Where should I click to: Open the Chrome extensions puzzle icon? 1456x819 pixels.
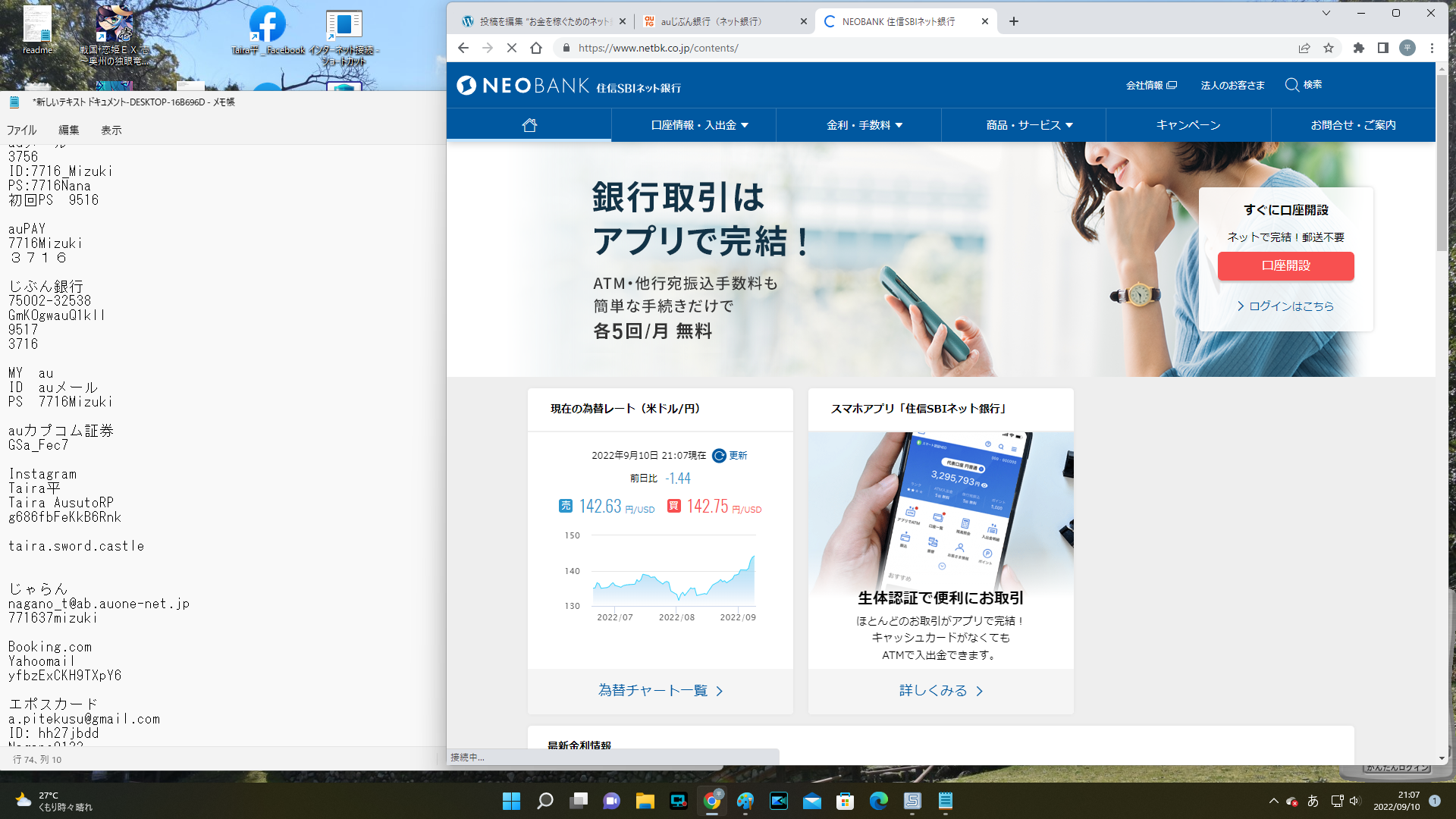click(x=1359, y=48)
